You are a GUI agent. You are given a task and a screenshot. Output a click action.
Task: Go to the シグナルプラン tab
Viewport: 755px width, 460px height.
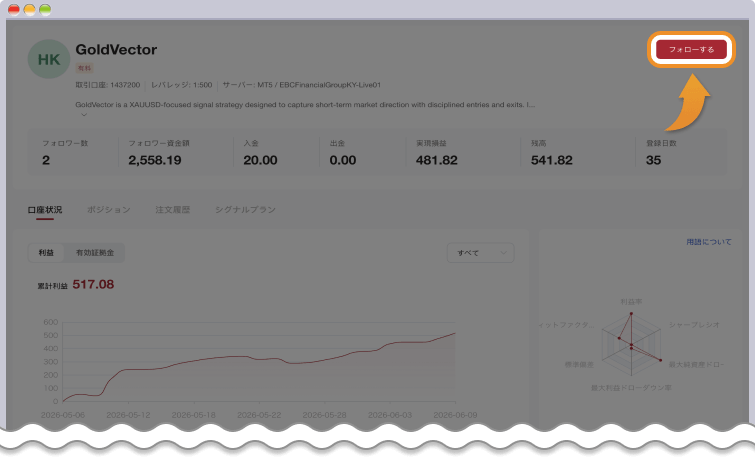pyautogui.click(x=245, y=210)
